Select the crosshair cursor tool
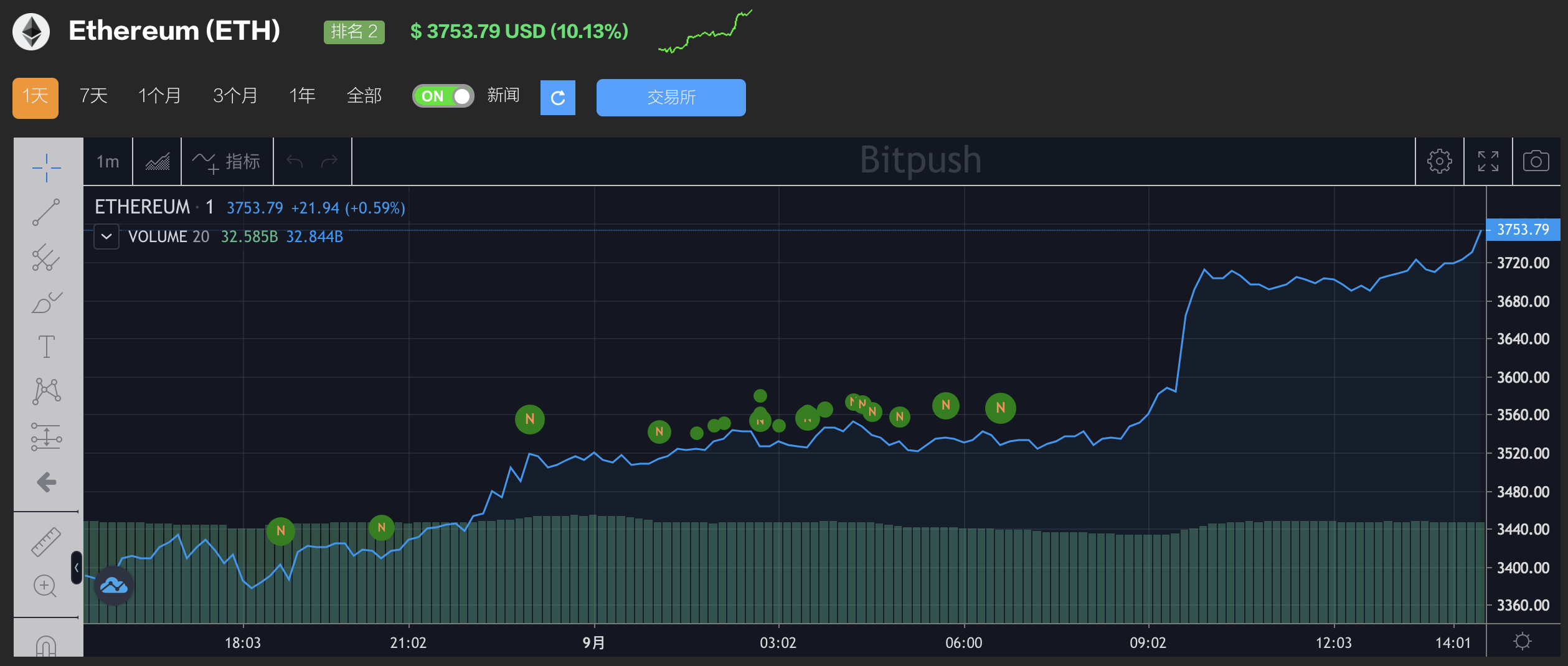This screenshot has width=1568, height=666. [x=47, y=168]
